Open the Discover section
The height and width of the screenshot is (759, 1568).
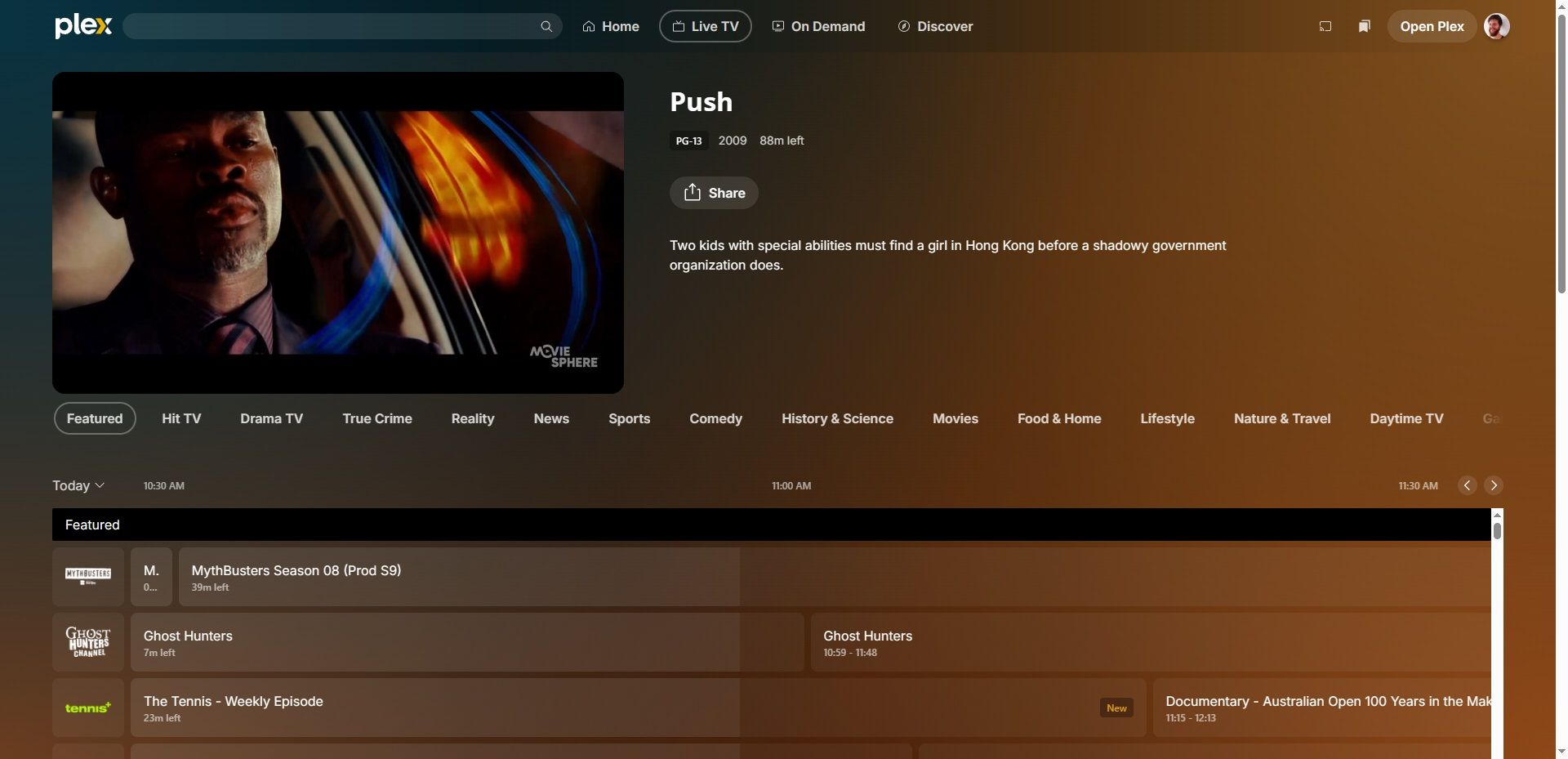point(935,26)
